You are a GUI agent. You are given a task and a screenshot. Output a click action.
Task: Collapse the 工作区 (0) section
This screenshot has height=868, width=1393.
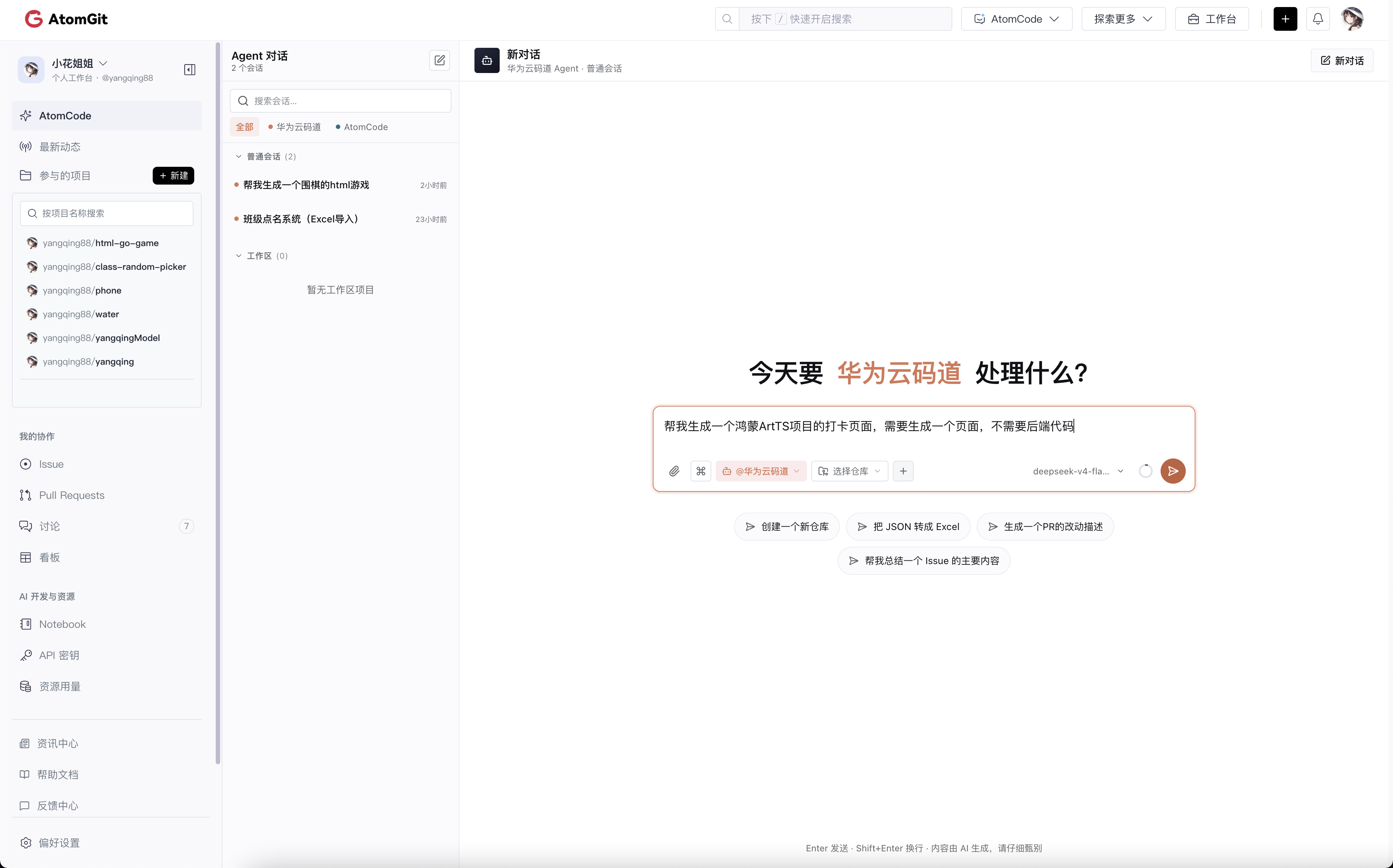pos(262,256)
